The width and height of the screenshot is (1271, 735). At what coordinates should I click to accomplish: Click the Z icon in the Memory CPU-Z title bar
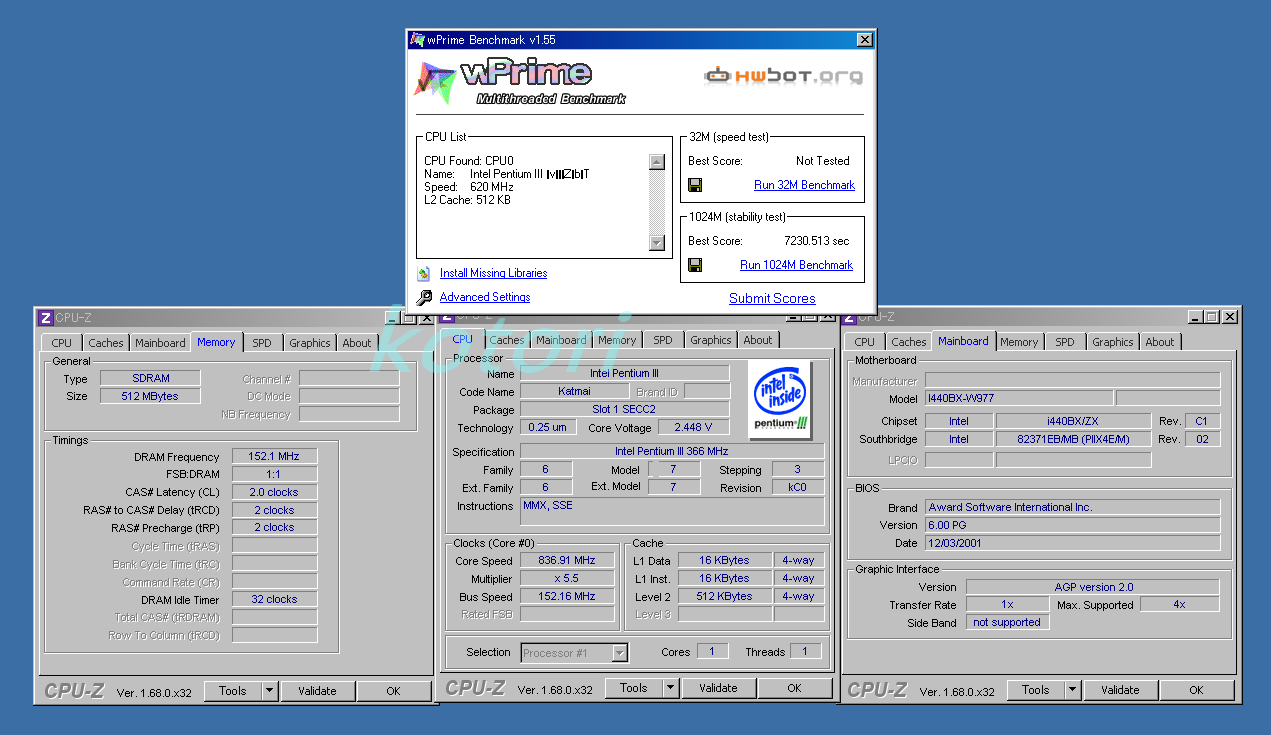[x=45, y=317]
